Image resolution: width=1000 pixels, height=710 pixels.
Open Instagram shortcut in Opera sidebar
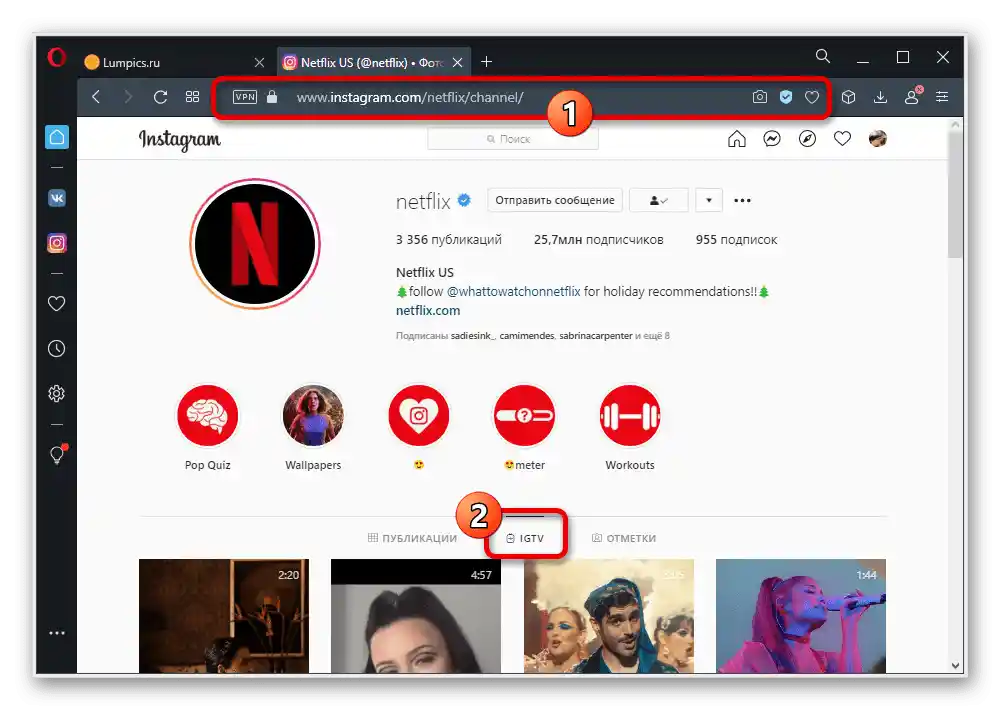click(56, 242)
